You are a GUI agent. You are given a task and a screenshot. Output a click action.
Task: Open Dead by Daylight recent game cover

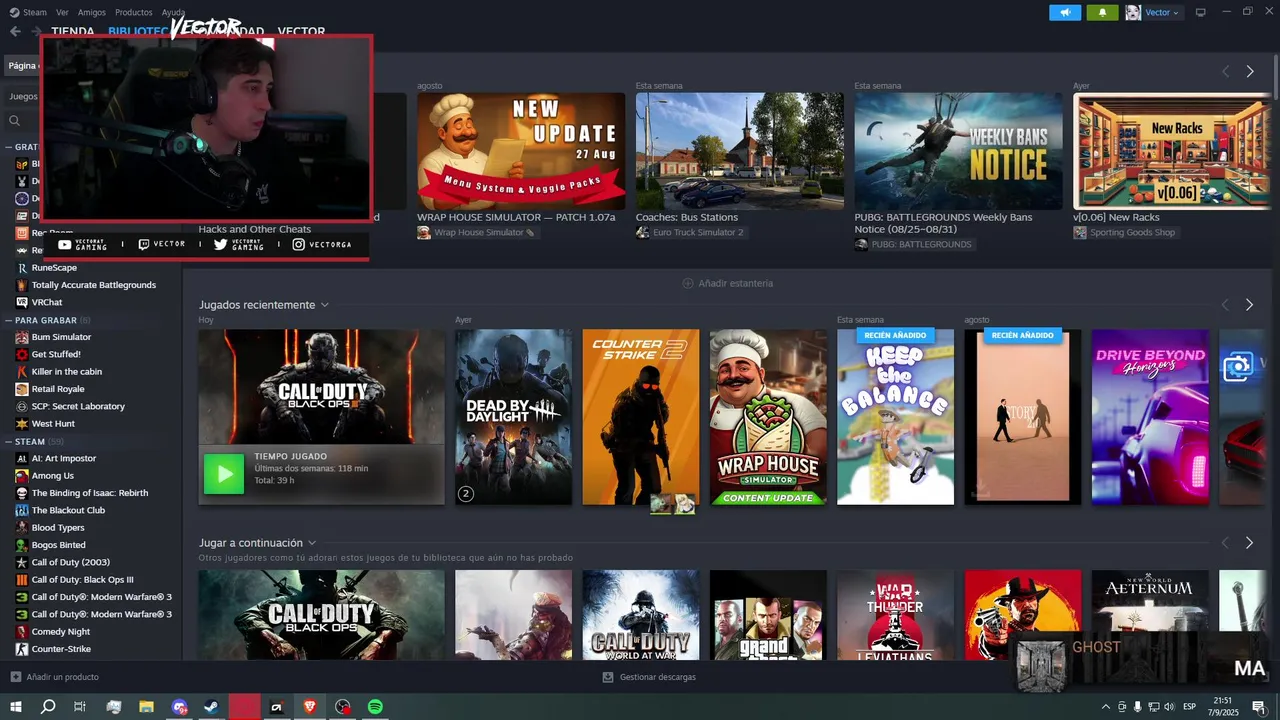coord(514,417)
